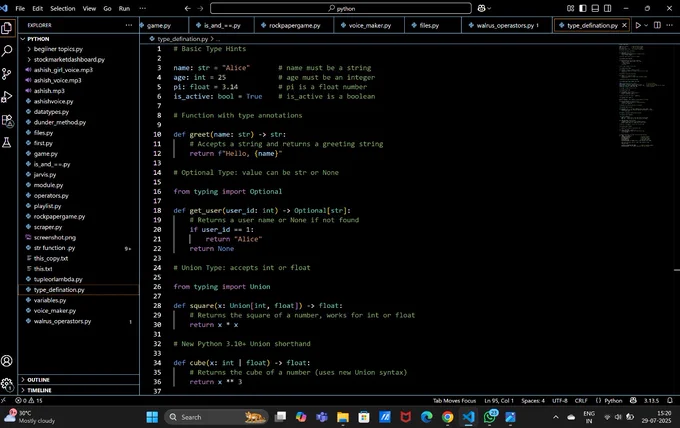This screenshot has width=680, height=428.
Task: Open Run and Debug view icon
Action: 7,97
